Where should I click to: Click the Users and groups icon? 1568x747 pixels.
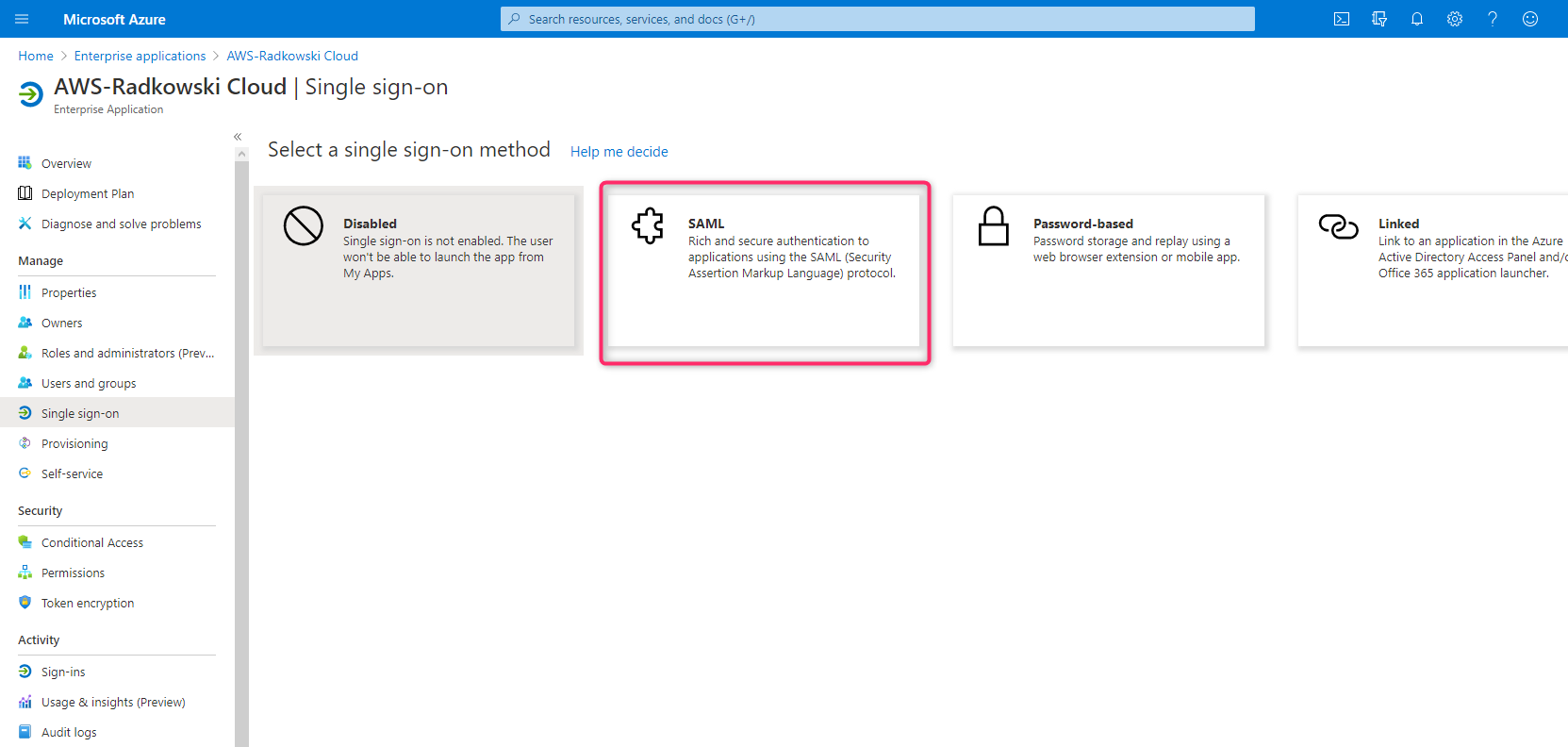coord(25,383)
